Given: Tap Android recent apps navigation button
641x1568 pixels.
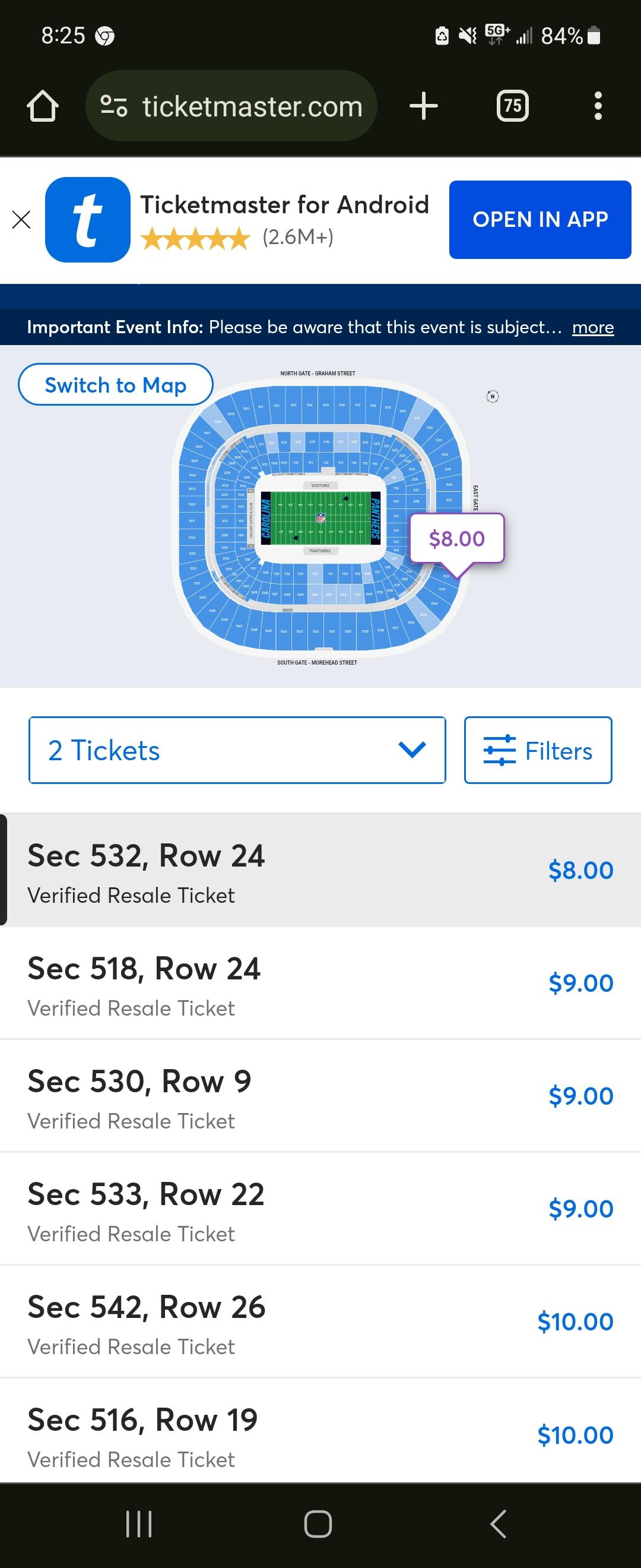Looking at the screenshot, I should (139, 1524).
